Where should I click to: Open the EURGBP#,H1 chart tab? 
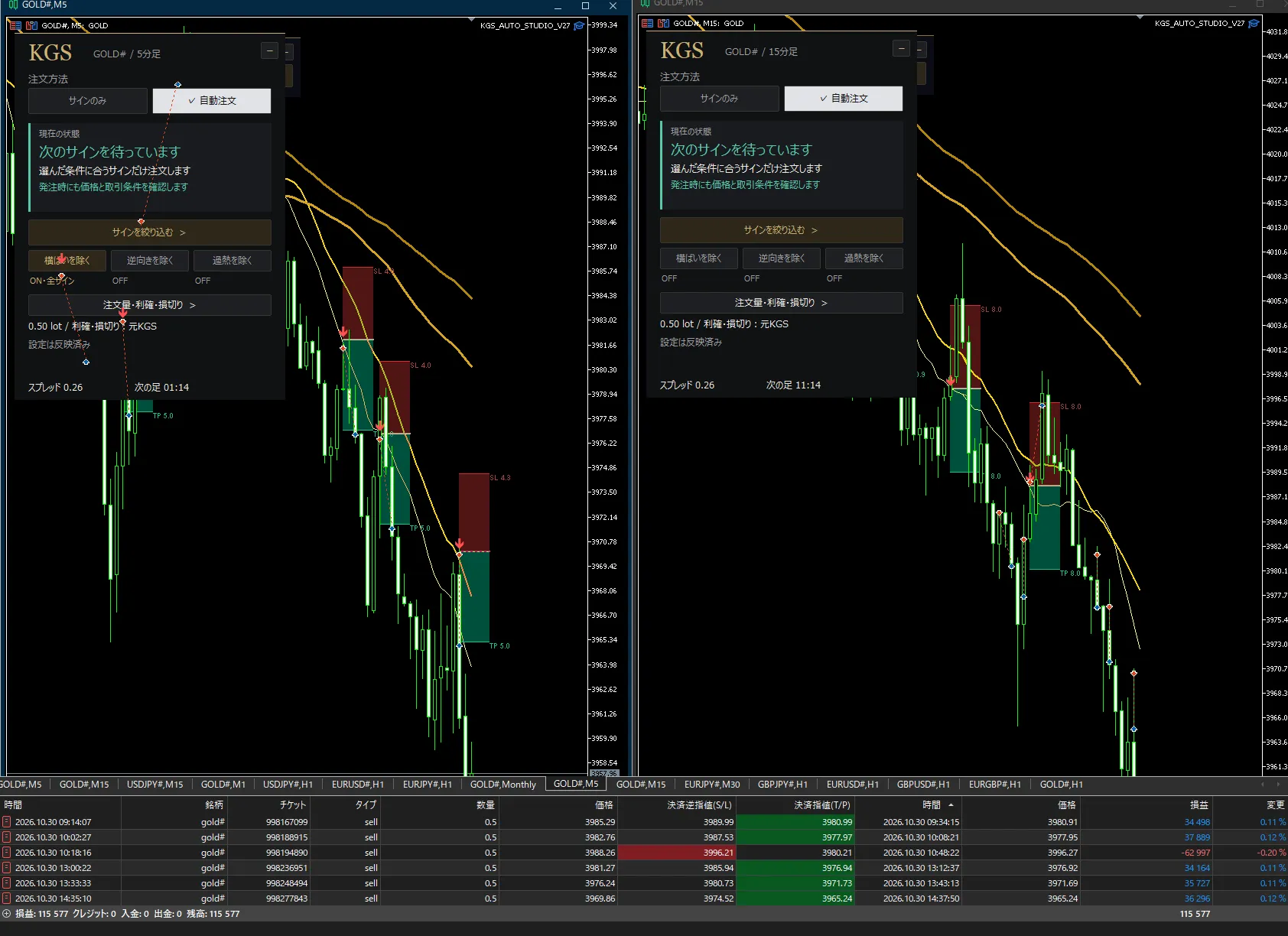tap(994, 785)
